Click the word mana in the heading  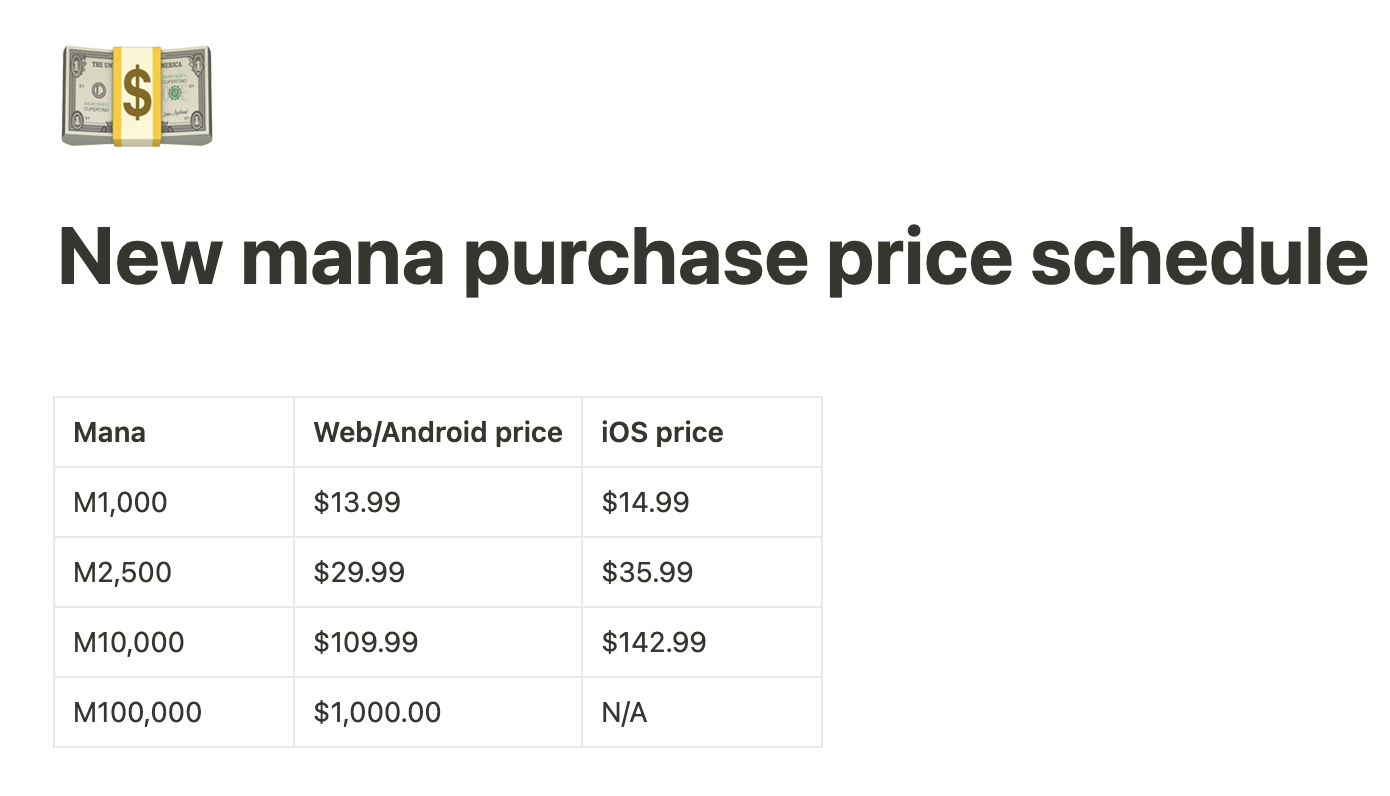343,260
